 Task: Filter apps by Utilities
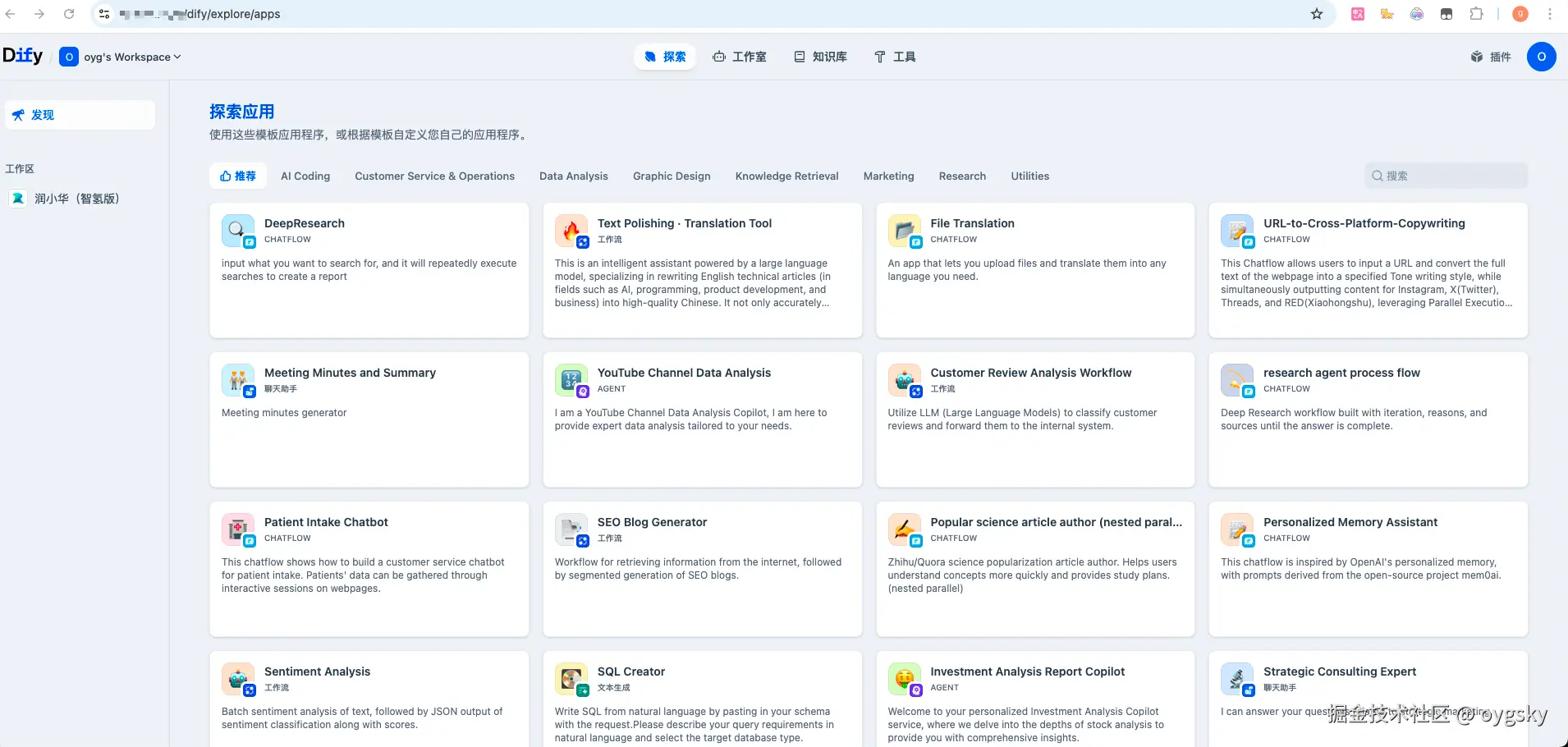click(1030, 176)
